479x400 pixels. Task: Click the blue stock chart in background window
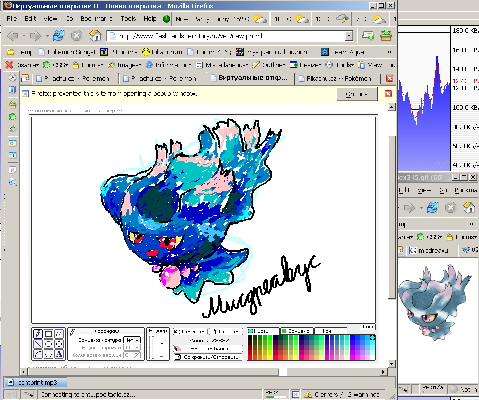[424, 113]
